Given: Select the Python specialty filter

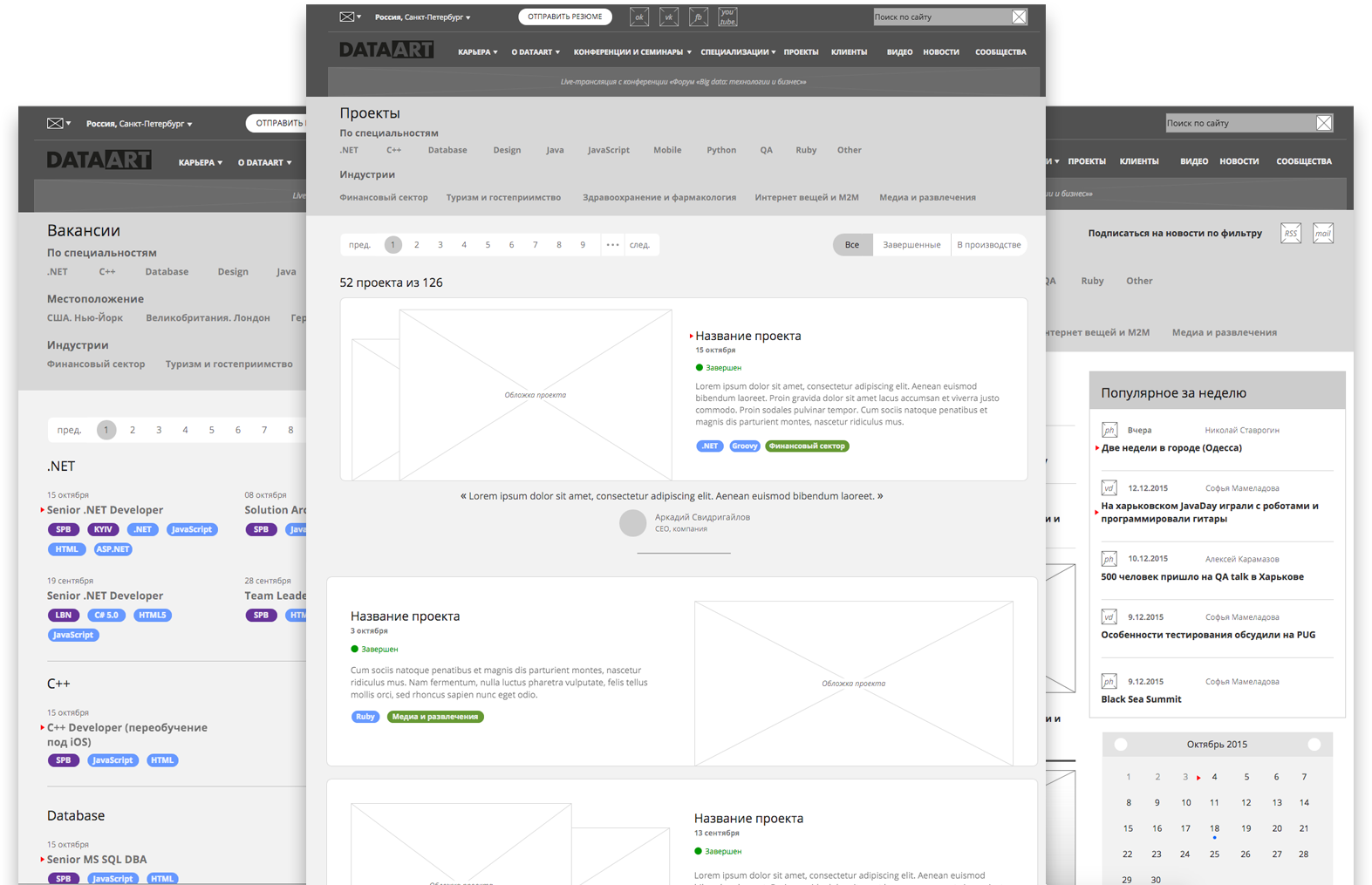Looking at the screenshot, I should click(x=721, y=150).
